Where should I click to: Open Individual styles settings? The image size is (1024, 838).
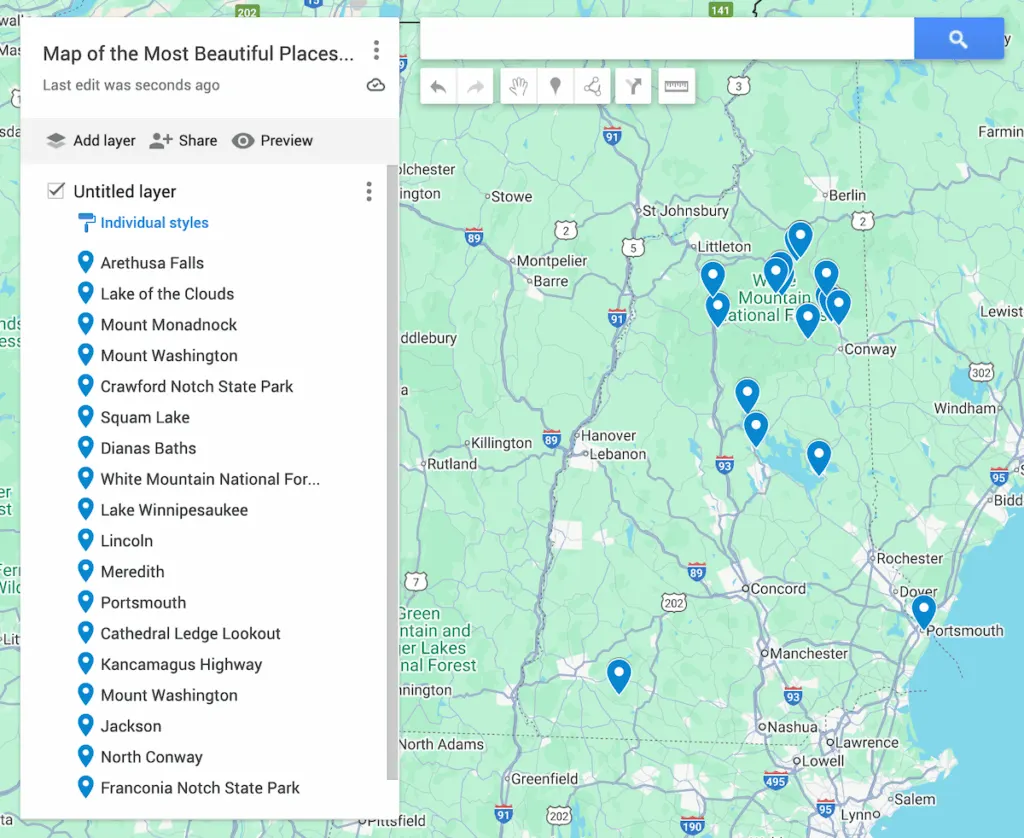(155, 223)
